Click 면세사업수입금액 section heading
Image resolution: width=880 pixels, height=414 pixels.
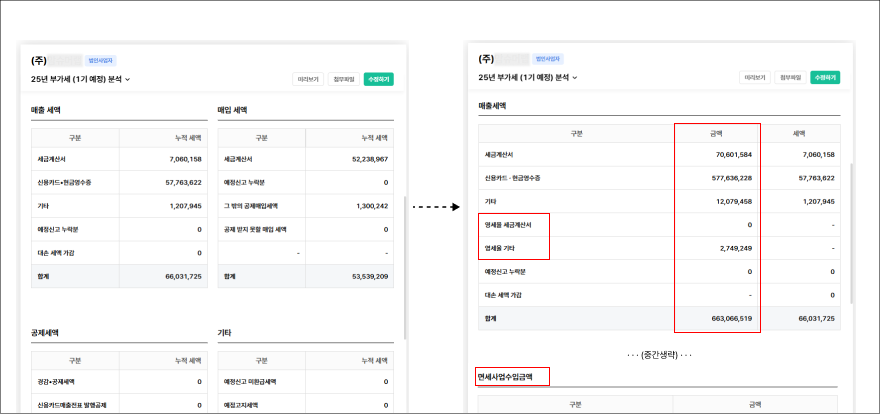[512, 378]
